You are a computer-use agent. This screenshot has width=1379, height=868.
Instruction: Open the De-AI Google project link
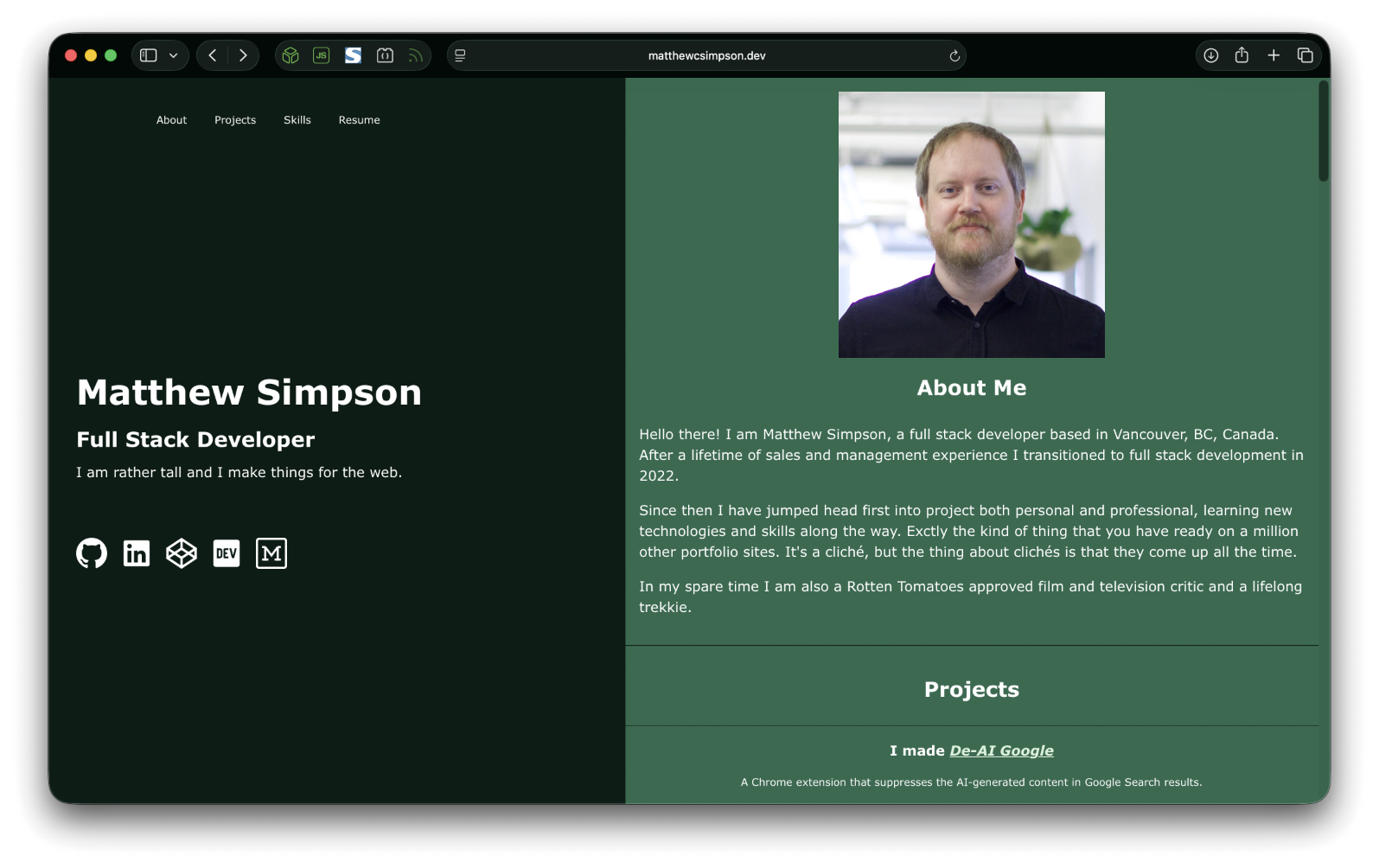click(x=1001, y=750)
